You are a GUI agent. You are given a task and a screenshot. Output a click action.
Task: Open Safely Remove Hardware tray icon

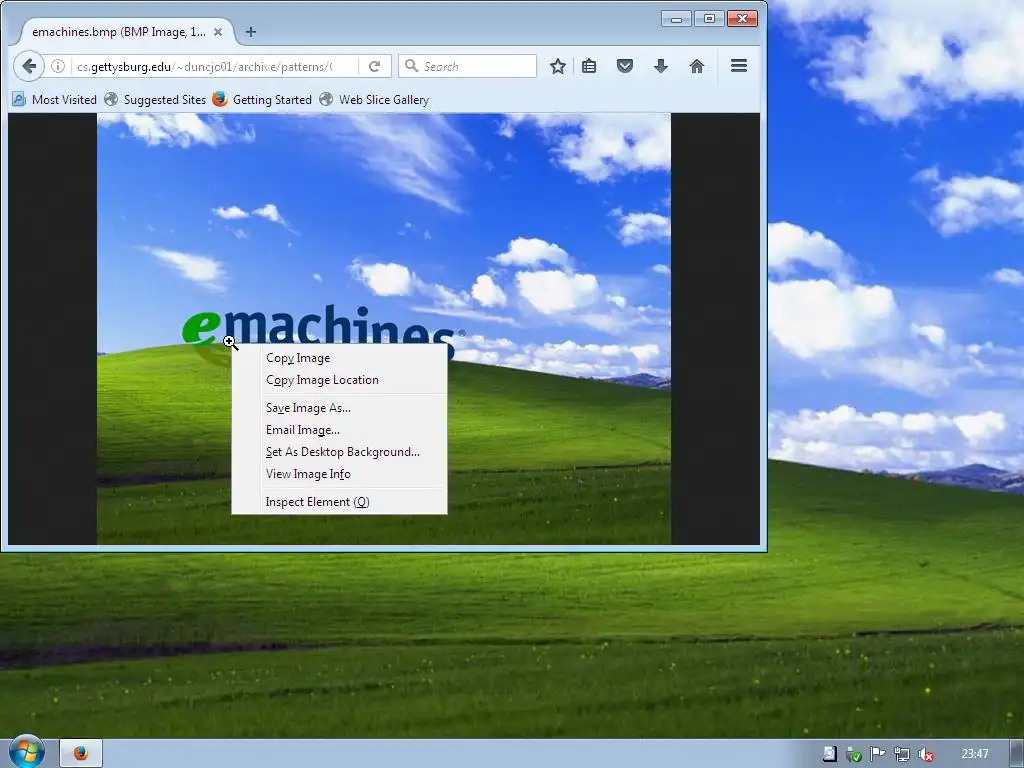(x=854, y=754)
